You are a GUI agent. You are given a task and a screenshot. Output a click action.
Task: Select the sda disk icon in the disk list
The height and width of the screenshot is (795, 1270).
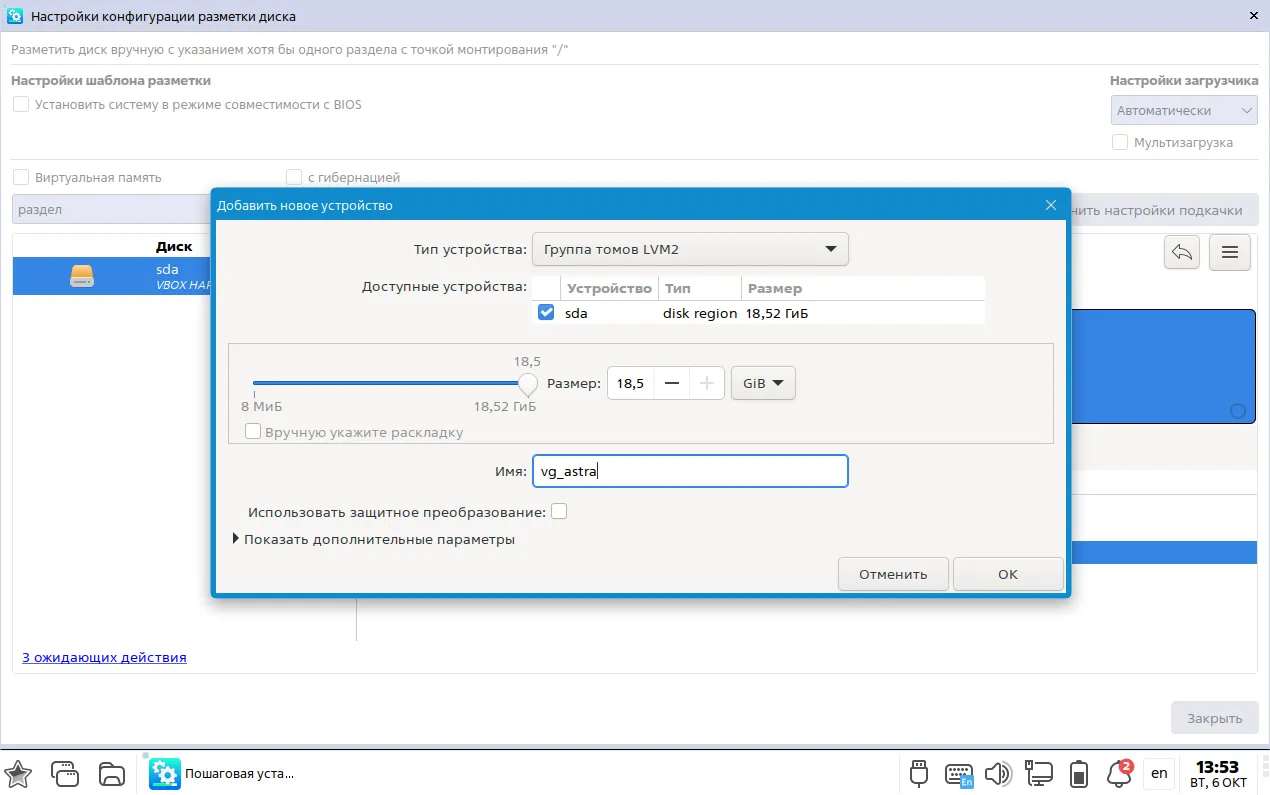click(x=82, y=276)
